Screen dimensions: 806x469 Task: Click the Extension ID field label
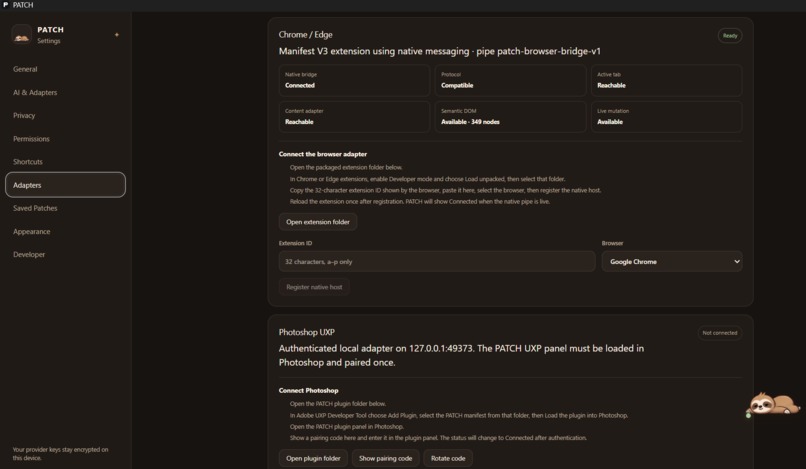tap(295, 243)
